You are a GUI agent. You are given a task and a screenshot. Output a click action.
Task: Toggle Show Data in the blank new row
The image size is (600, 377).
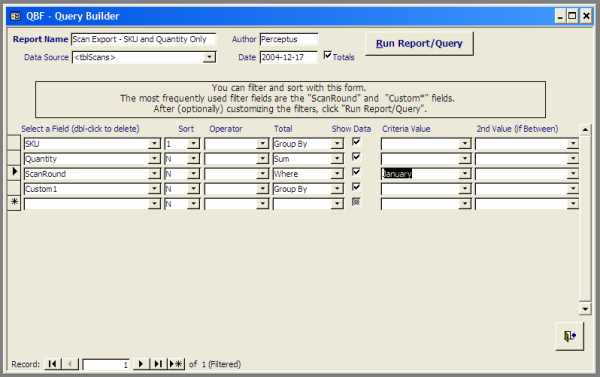(x=356, y=202)
